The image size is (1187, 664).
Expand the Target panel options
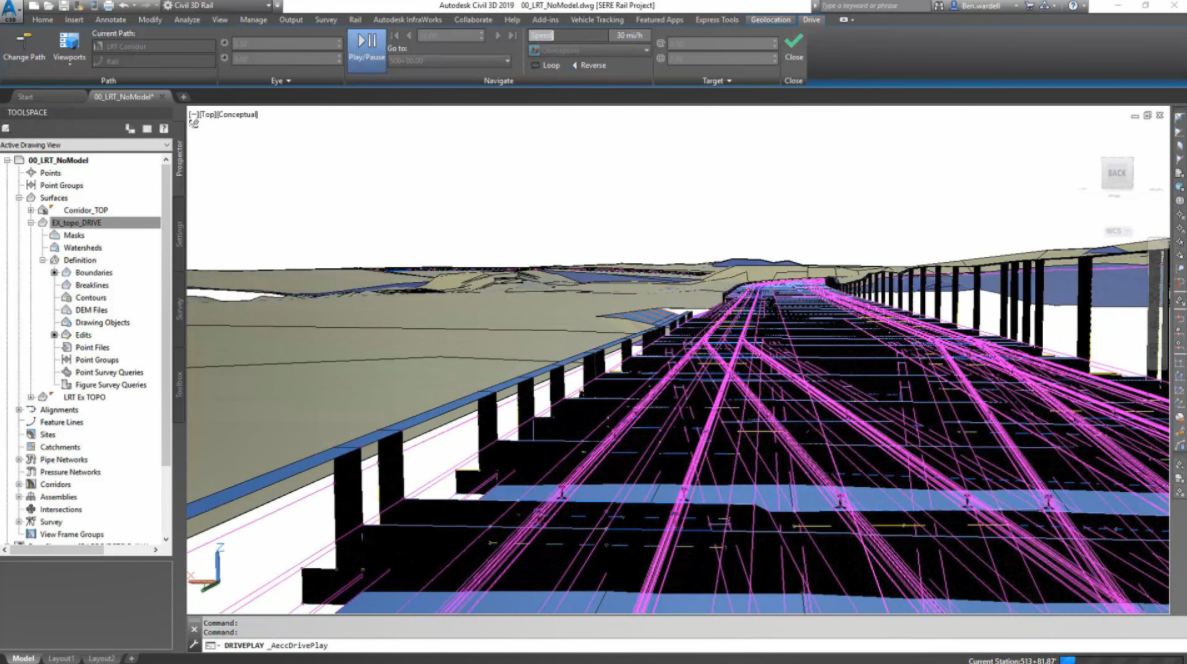click(x=717, y=80)
